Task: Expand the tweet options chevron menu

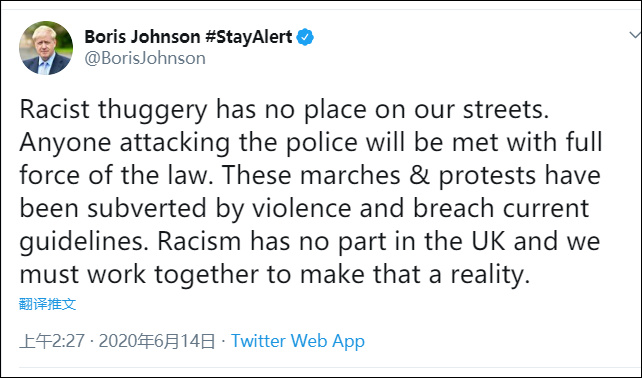Action: click(635, 35)
